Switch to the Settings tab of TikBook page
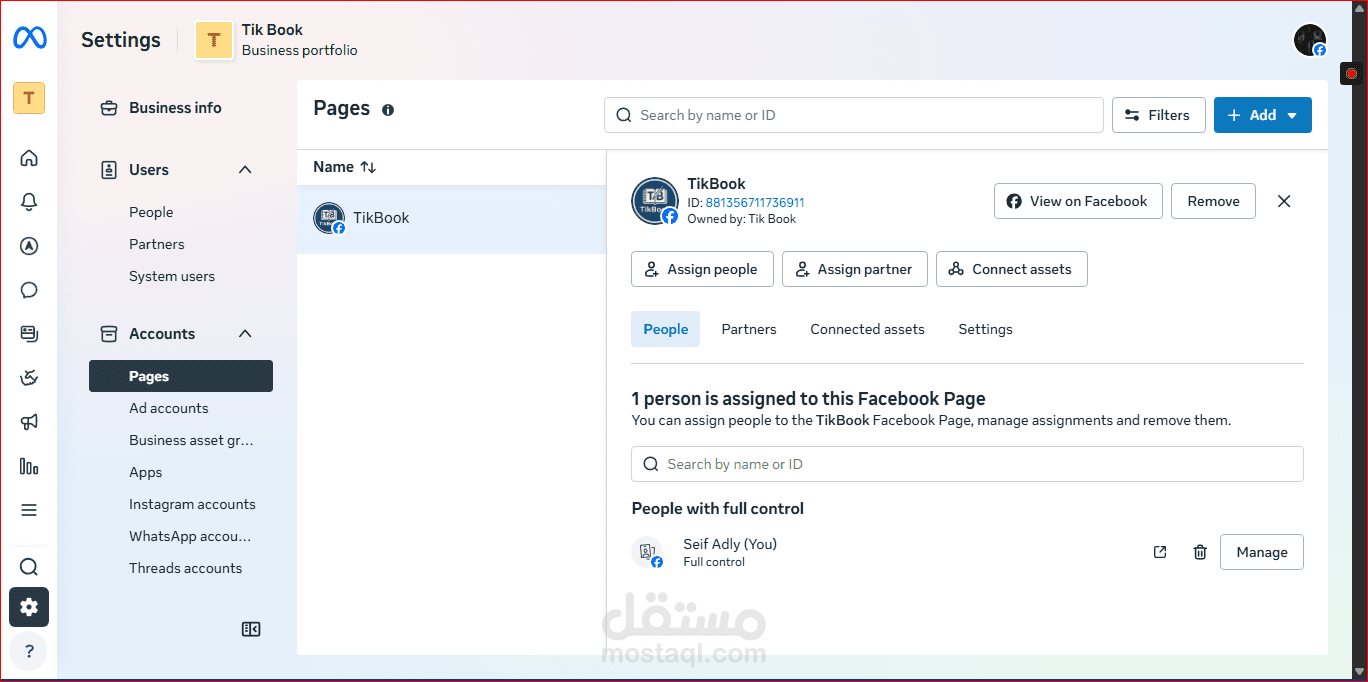The height and width of the screenshot is (682, 1368). 985,329
